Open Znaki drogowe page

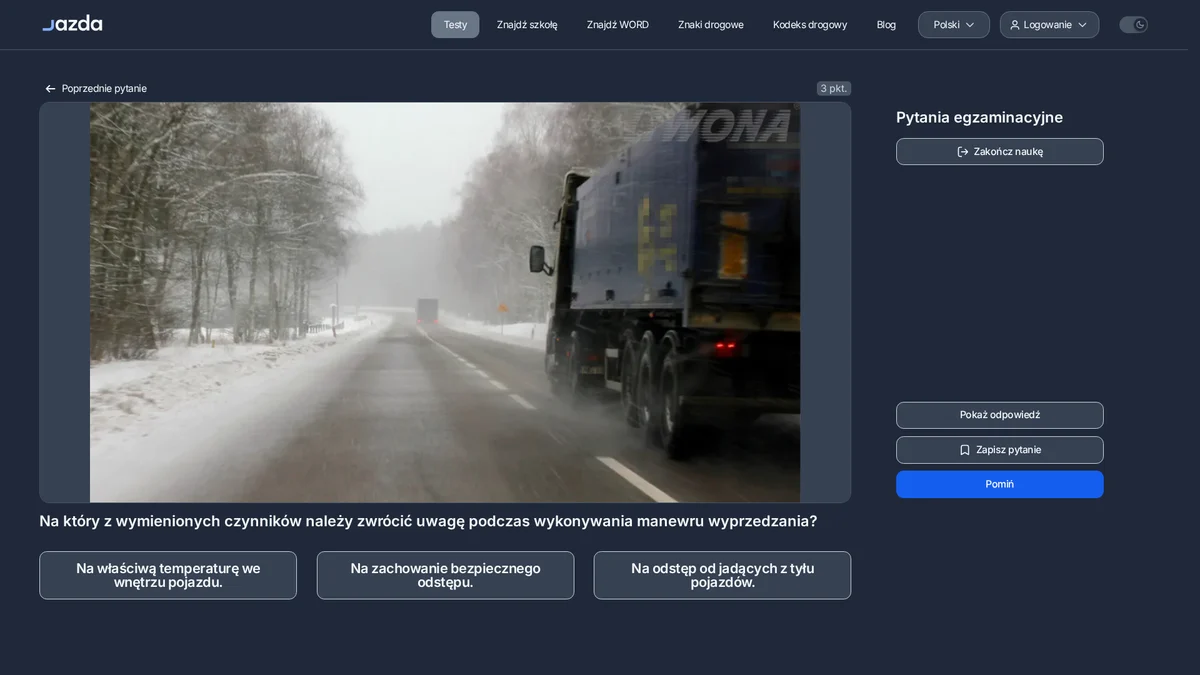coord(711,25)
